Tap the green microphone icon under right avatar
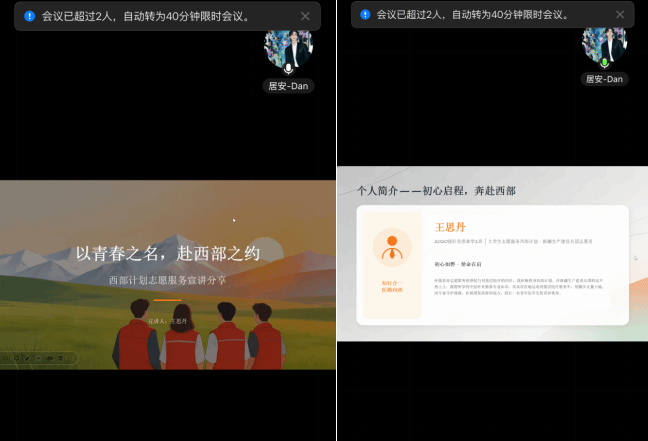This screenshot has width=648, height=441. (x=604, y=63)
